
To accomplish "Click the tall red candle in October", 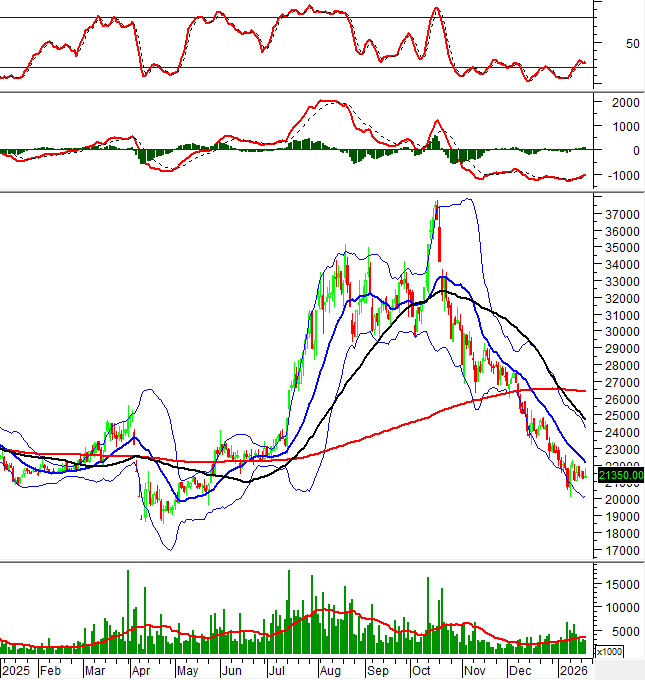I will click(x=441, y=246).
